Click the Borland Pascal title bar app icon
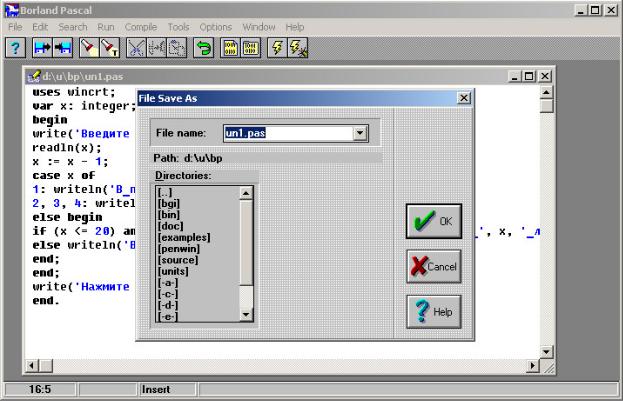This screenshot has width=623, height=401. pyautogui.click(x=12, y=10)
